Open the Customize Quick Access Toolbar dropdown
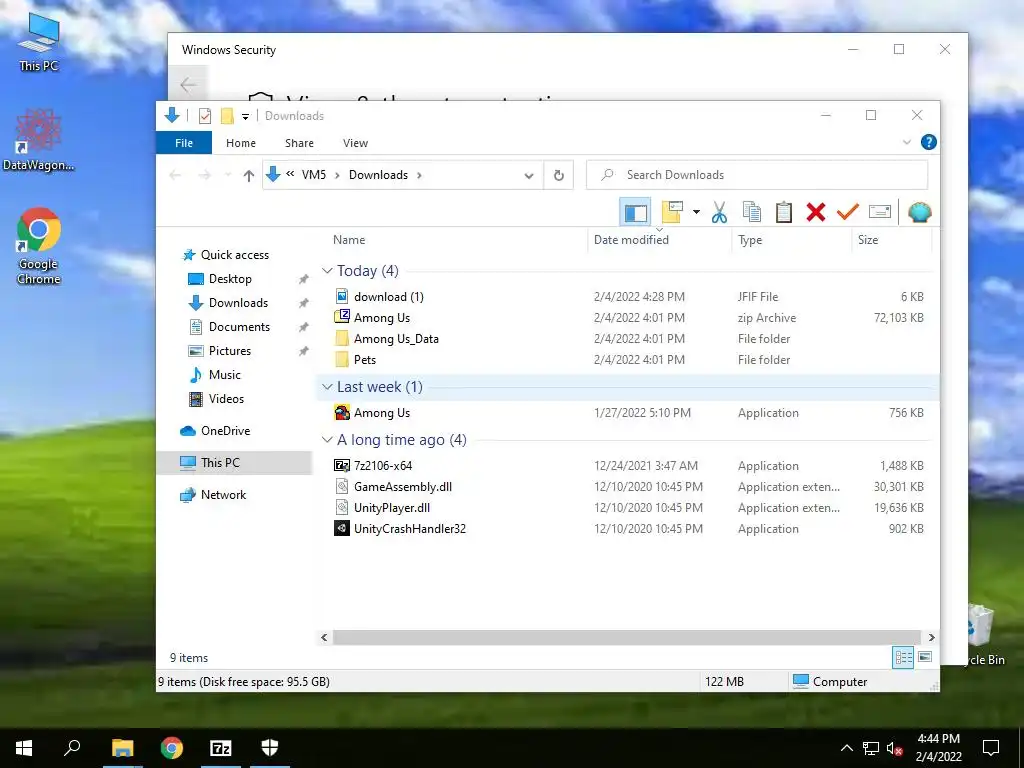 coord(246,117)
